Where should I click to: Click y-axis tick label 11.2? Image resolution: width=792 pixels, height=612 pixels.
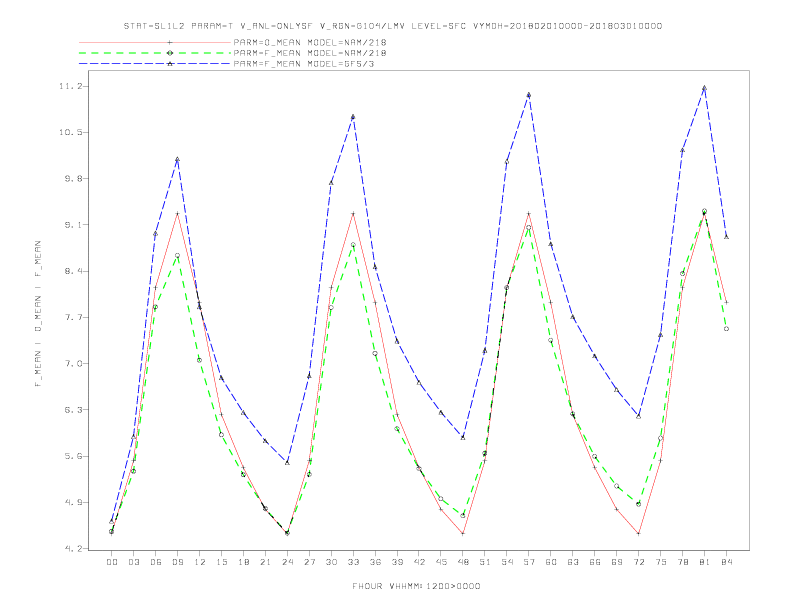tap(70, 86)
